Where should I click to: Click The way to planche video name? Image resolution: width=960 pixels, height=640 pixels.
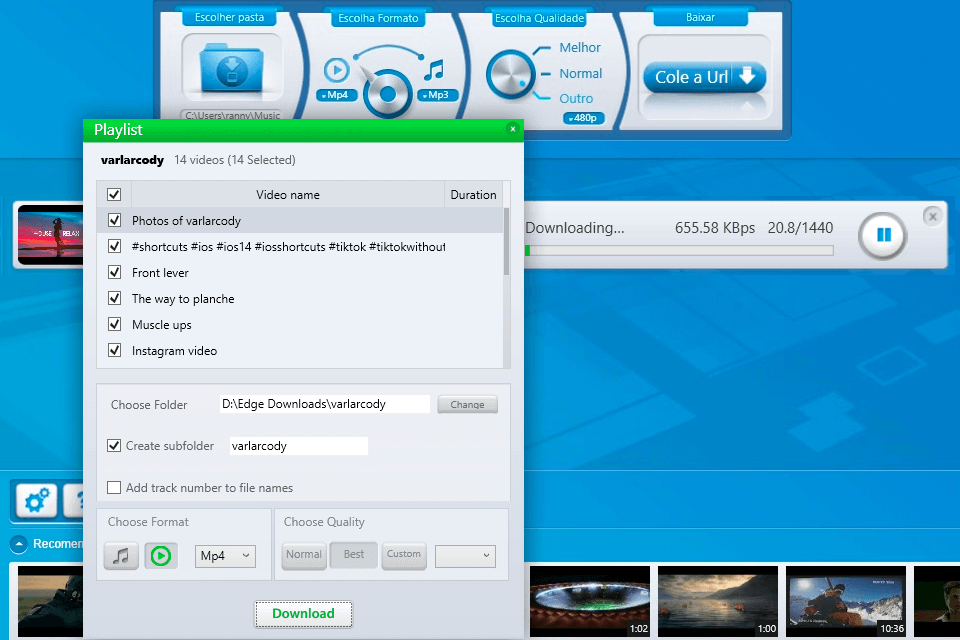click(x=183, y=299)
